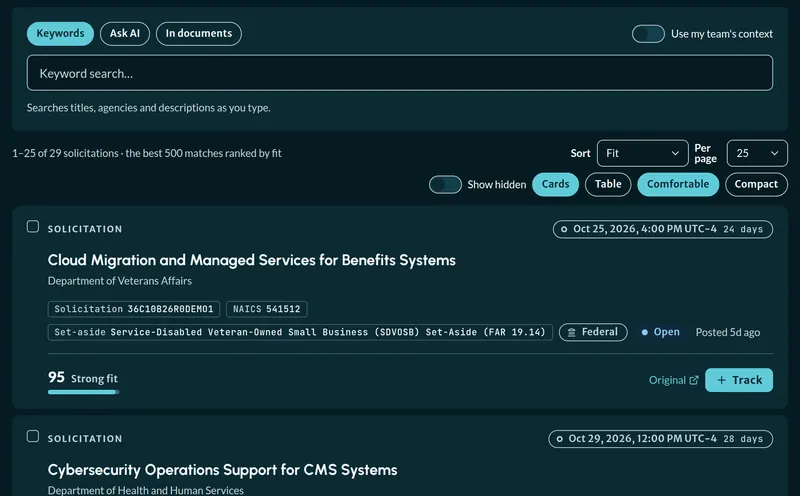Click the Open status indicator
800x496 pixels.
tap(660, 332)
